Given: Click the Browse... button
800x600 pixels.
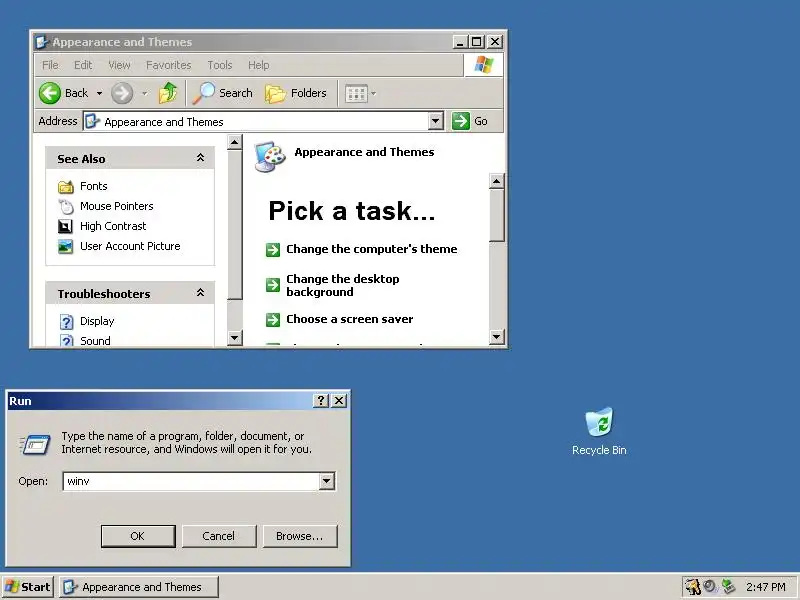Looking at the screenshot, I should [299, 536].
